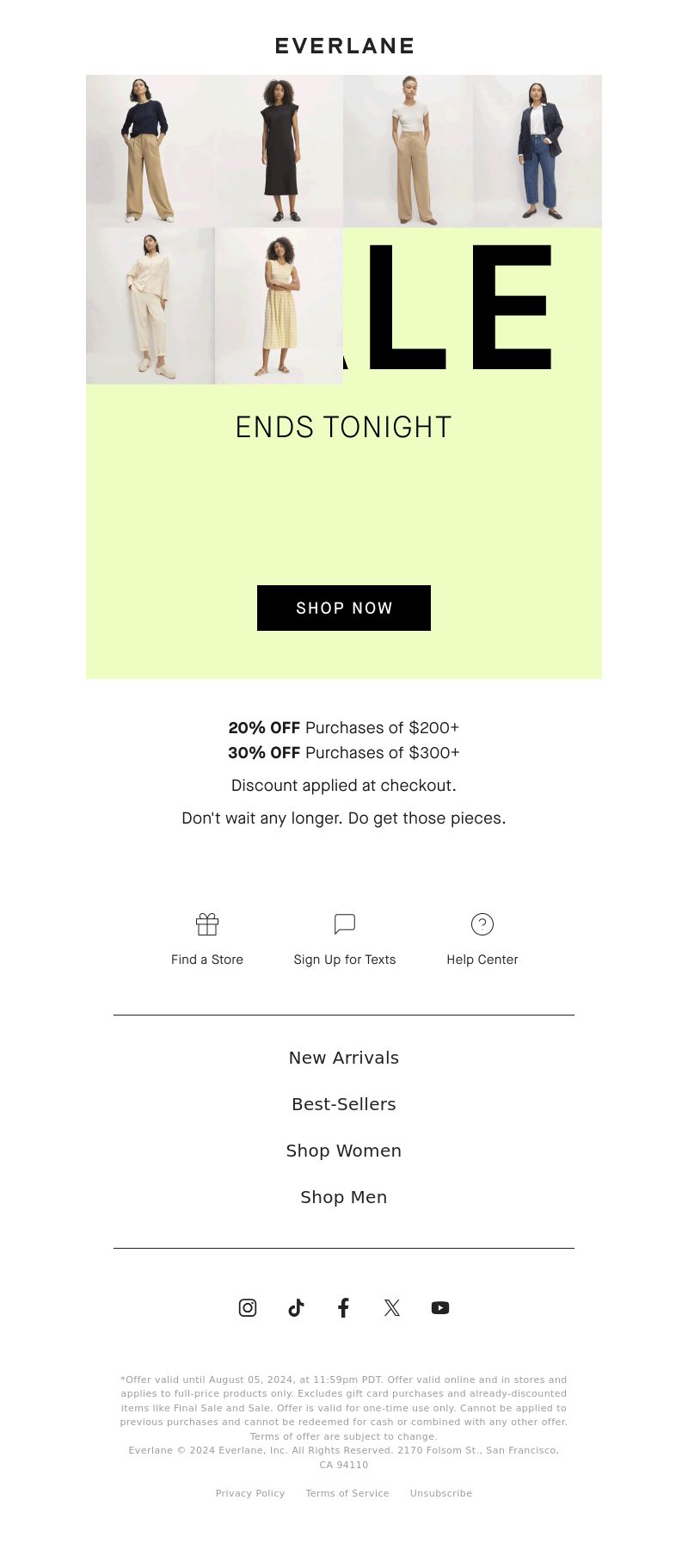This screenshot has height=1568, width=688.
Task: Open the X (Twitter) social icon
Action: click(392, 1307)
